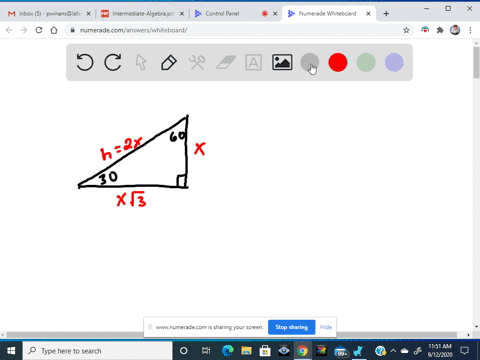Open the taskbar clock and date

point(440,351)
